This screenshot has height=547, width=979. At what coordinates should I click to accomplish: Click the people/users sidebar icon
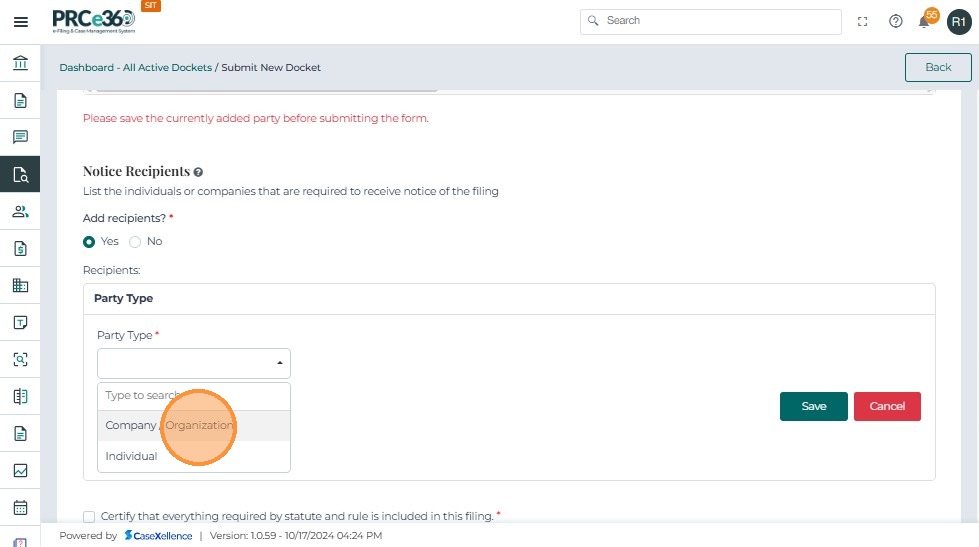(x=20, y=211)
